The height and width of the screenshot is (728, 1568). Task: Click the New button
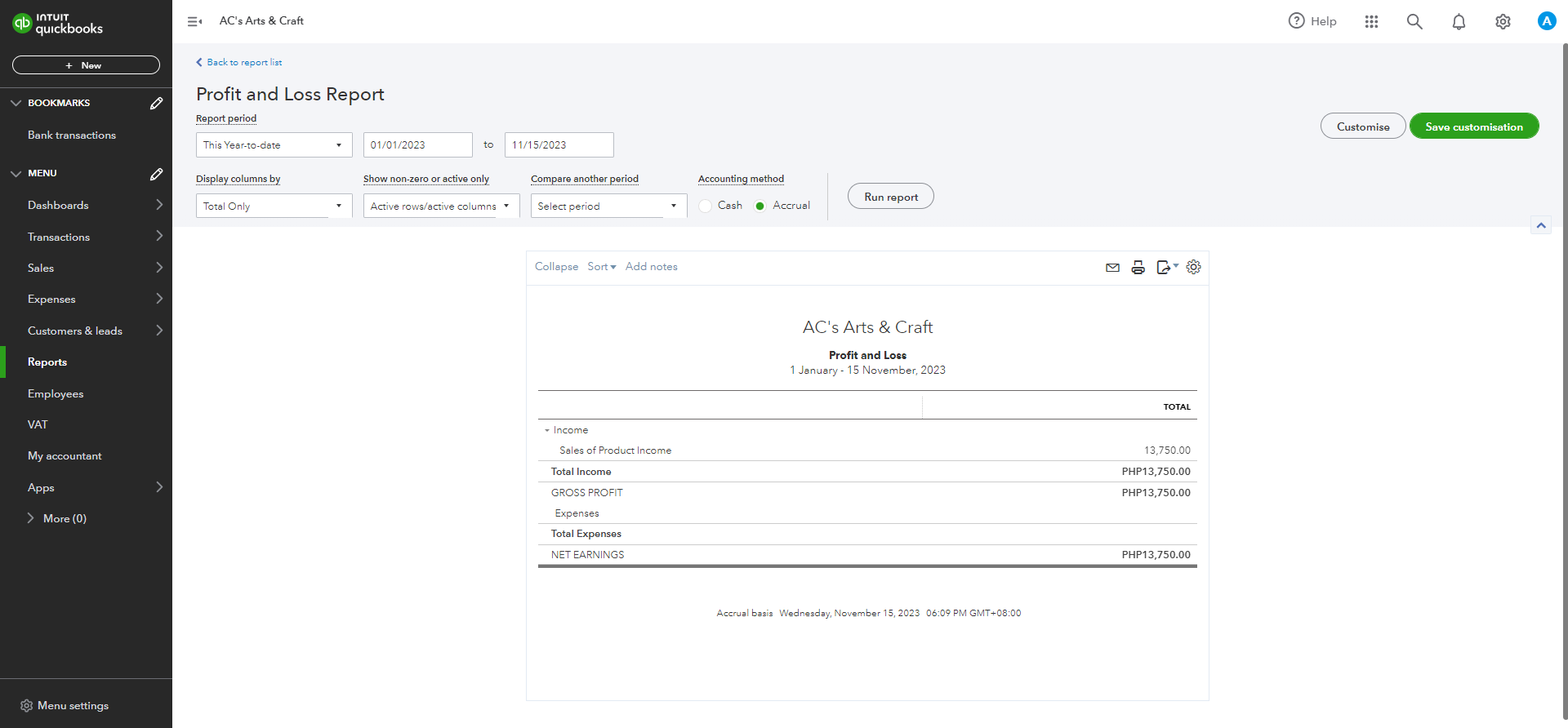click(86, 65)
